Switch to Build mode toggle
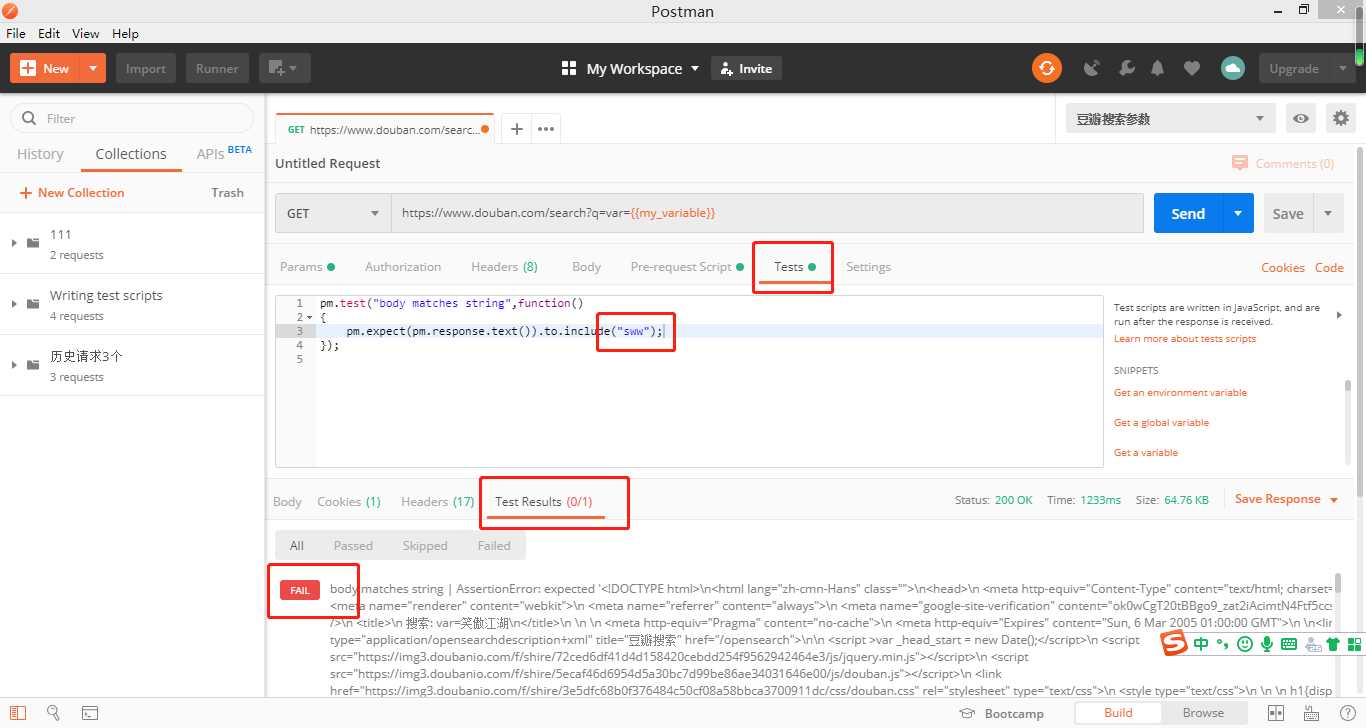 (x=1118, y=713)
